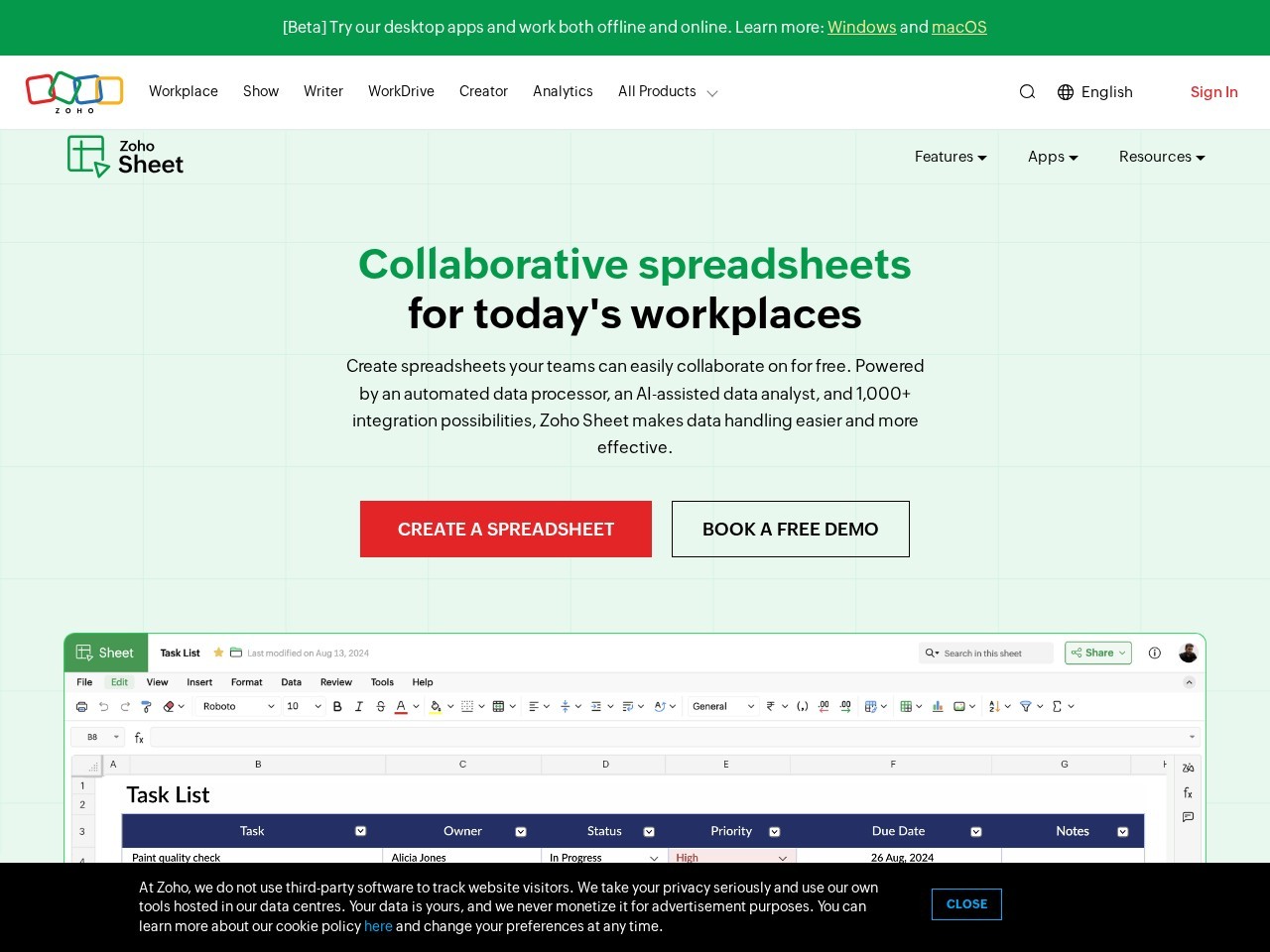Click the B8 cell name box
This screenshot has width=1270, height=952.
(97, 737)
